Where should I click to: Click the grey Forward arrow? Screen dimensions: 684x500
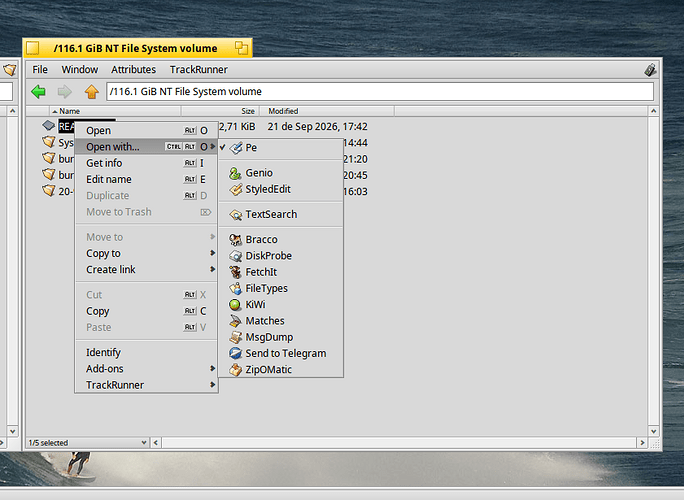[x=65, y=92]
